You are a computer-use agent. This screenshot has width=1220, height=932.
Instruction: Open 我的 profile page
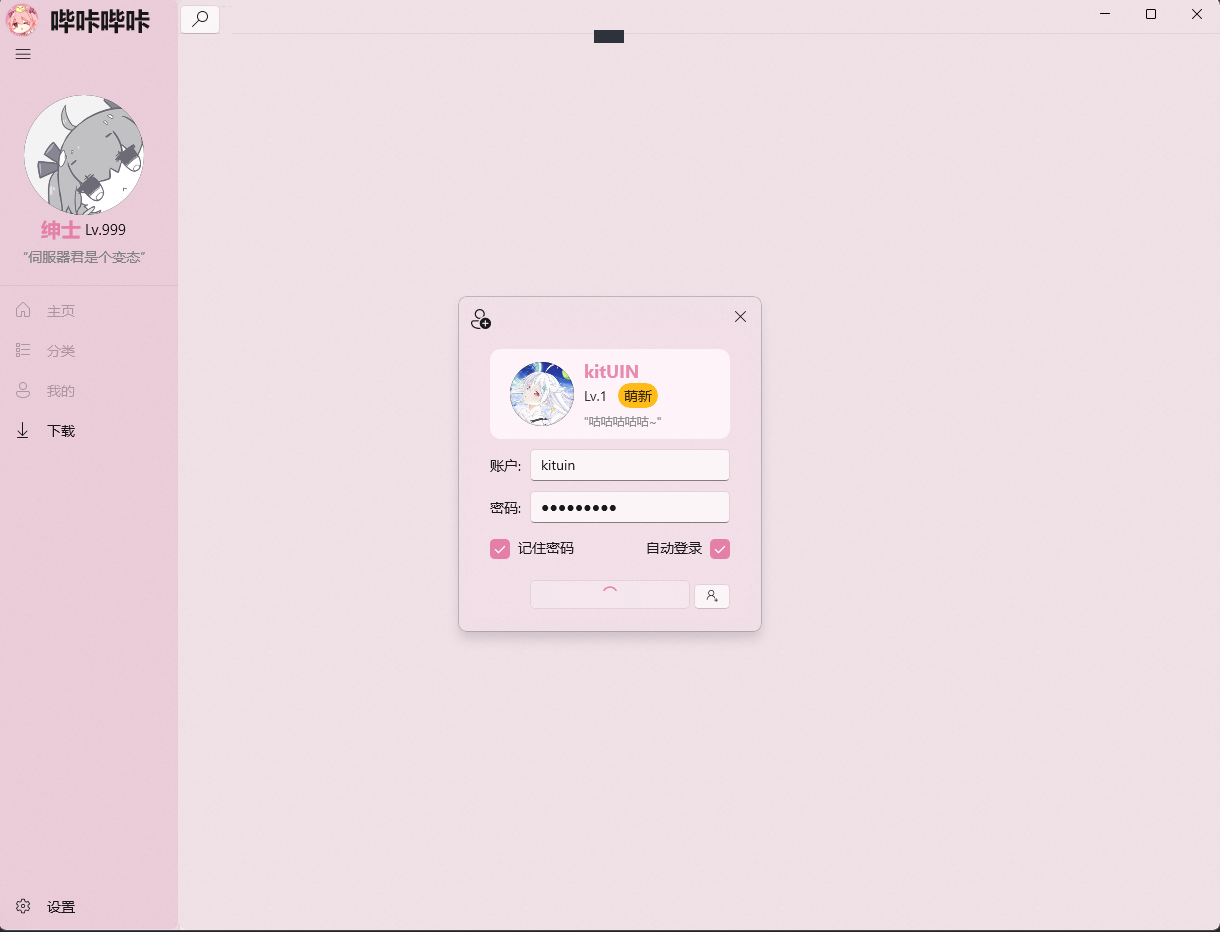[89, 391]
